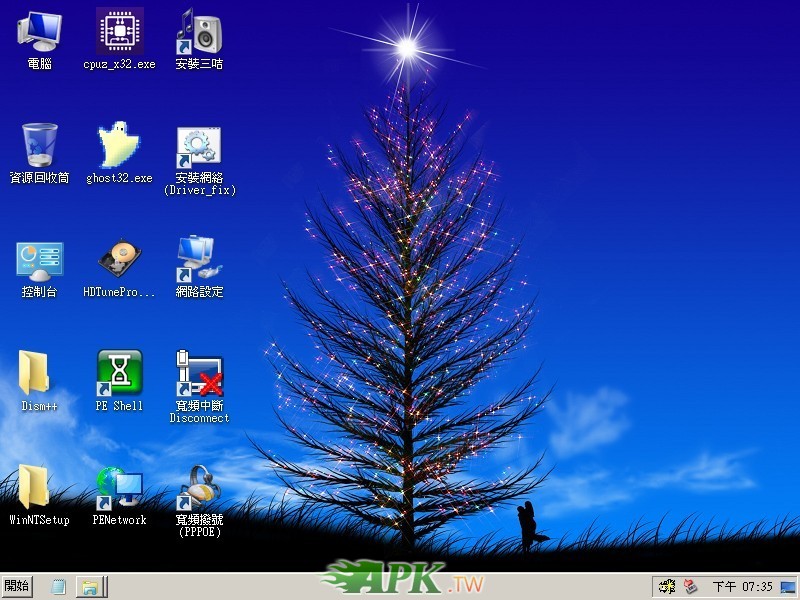Click the cpuz_x32.exe label text

point(119,64)
